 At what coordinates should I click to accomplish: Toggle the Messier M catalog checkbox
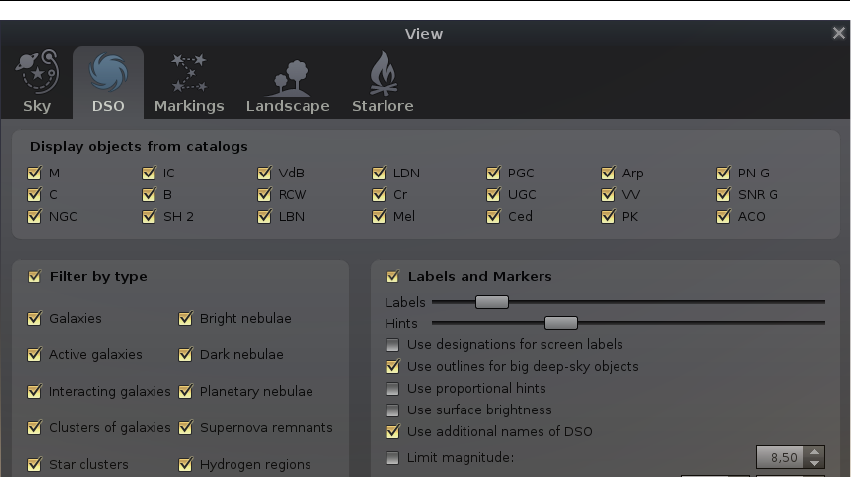[x=35, y=173]
